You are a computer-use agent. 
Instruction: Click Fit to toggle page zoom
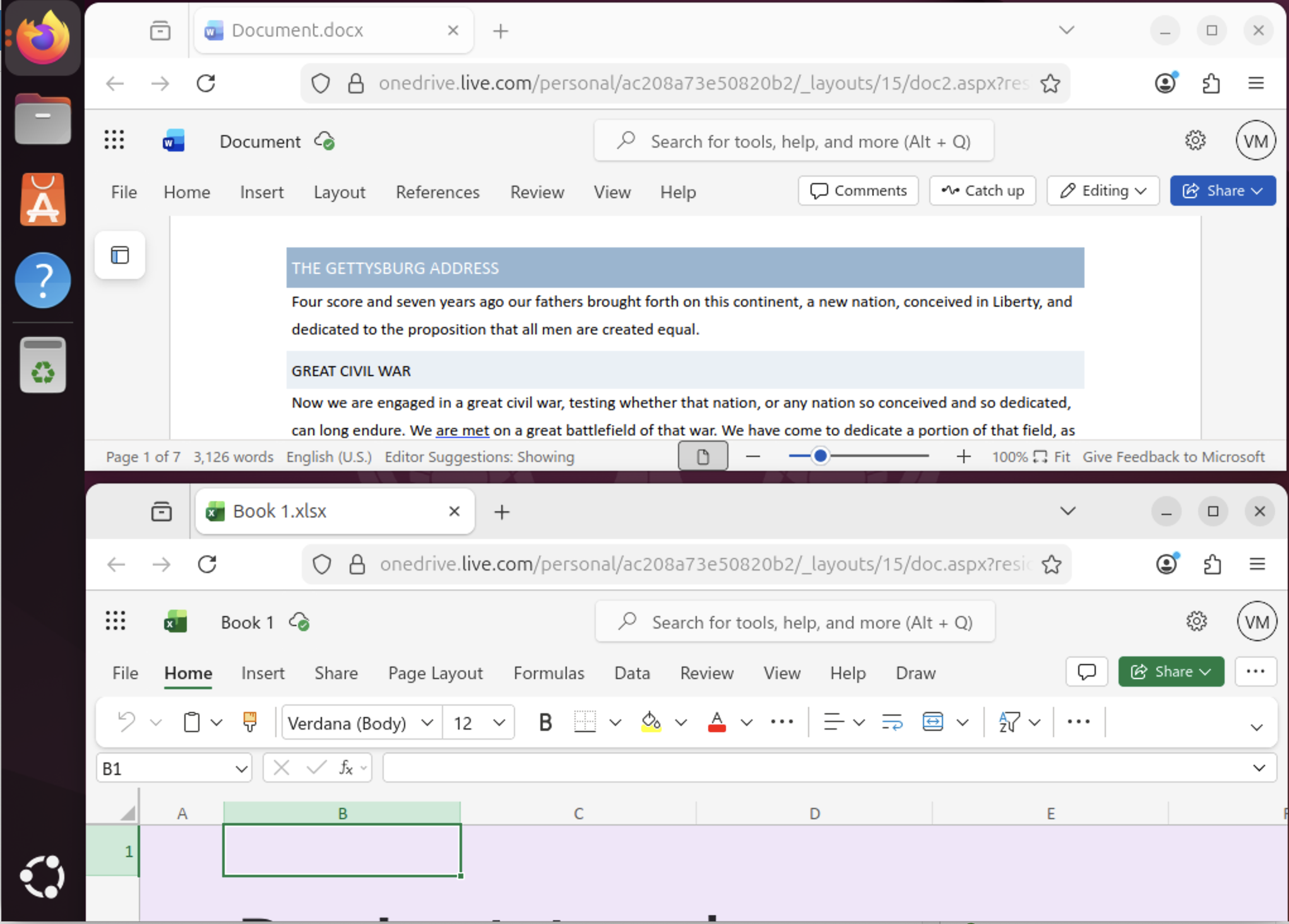pos(1053,456)
